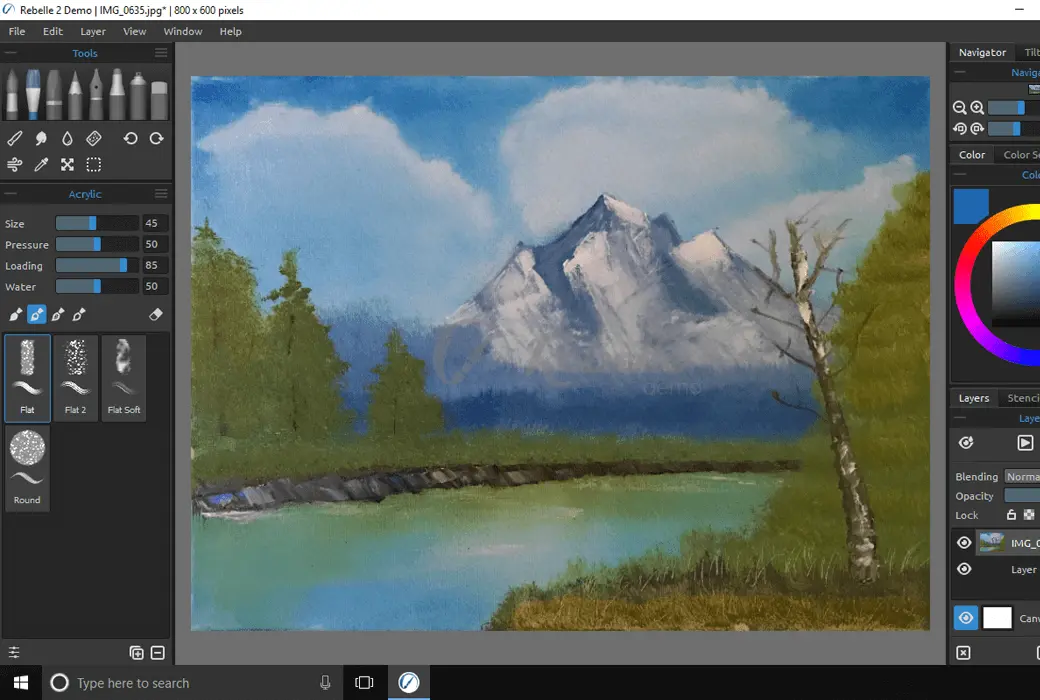The width and height of the screenshot is (1040, 700).
Task: Open brush settings sliders icon
Action: point(14,652)
